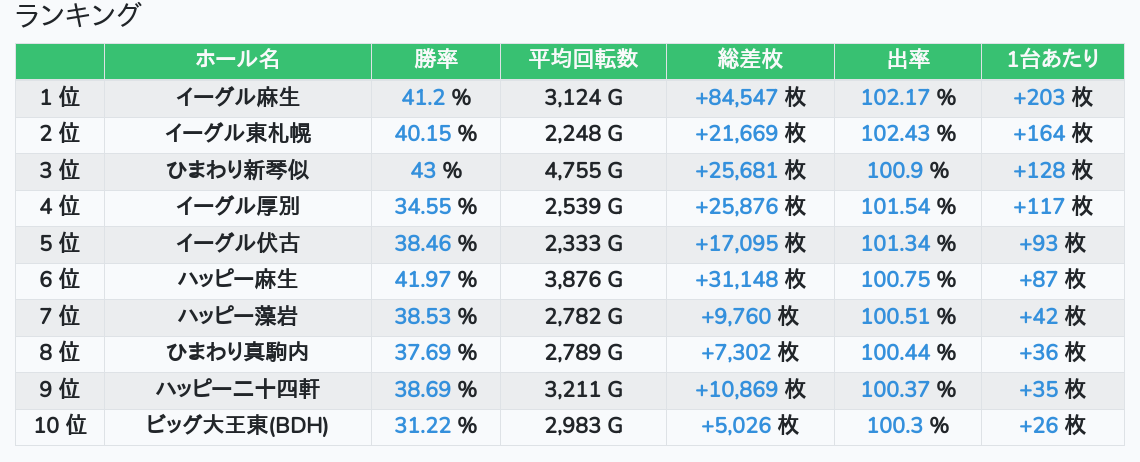Screen dimensions: 1140x462
Task: Select the 102.43 payout rate value
Action: 896,134
